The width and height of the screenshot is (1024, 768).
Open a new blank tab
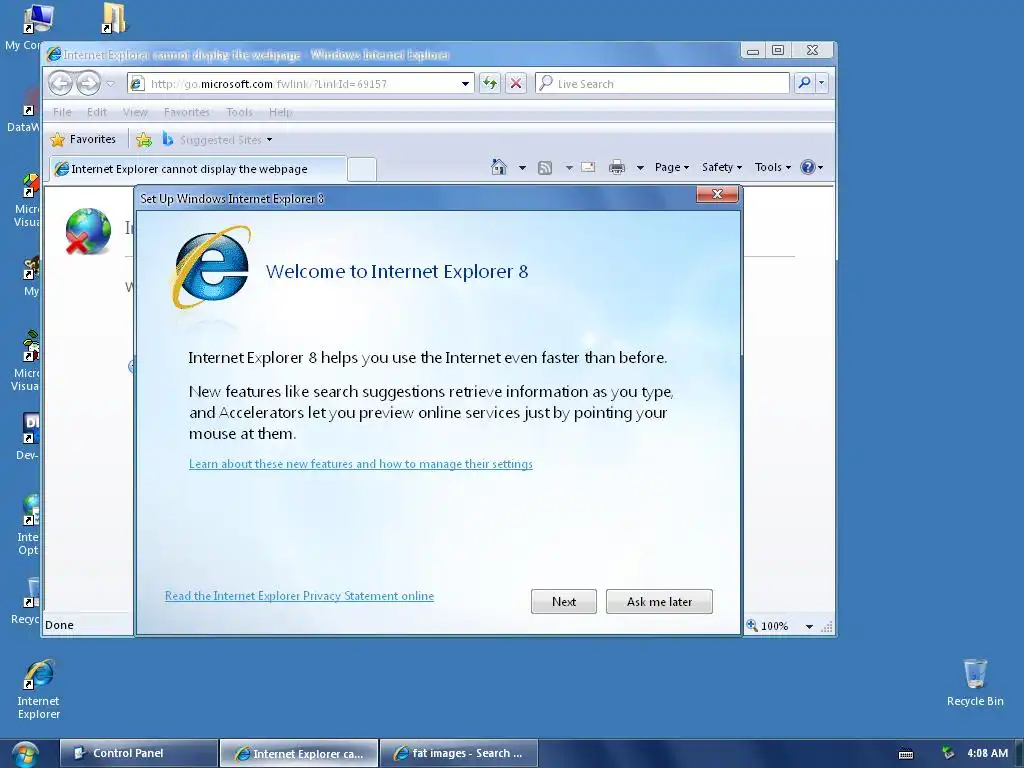(362, 169)
